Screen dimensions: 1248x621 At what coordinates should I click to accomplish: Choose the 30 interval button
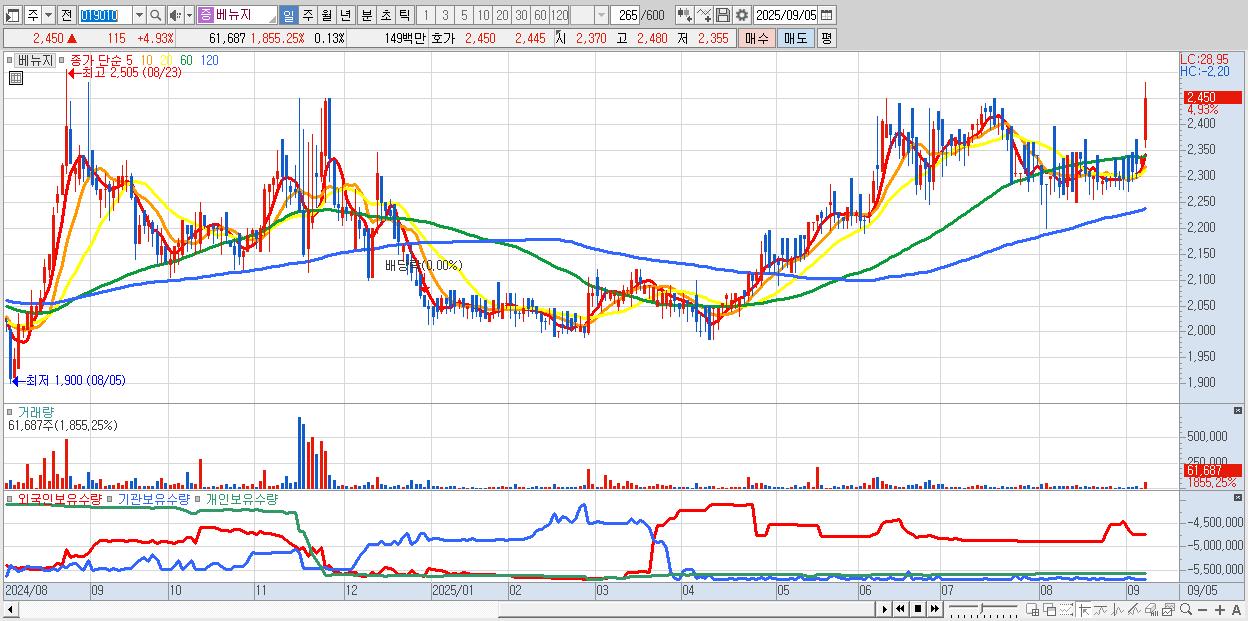tap(521, 15)
